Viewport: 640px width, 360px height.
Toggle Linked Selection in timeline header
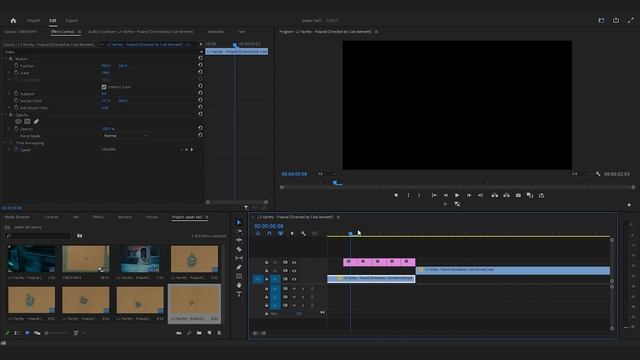click(280, 233)
